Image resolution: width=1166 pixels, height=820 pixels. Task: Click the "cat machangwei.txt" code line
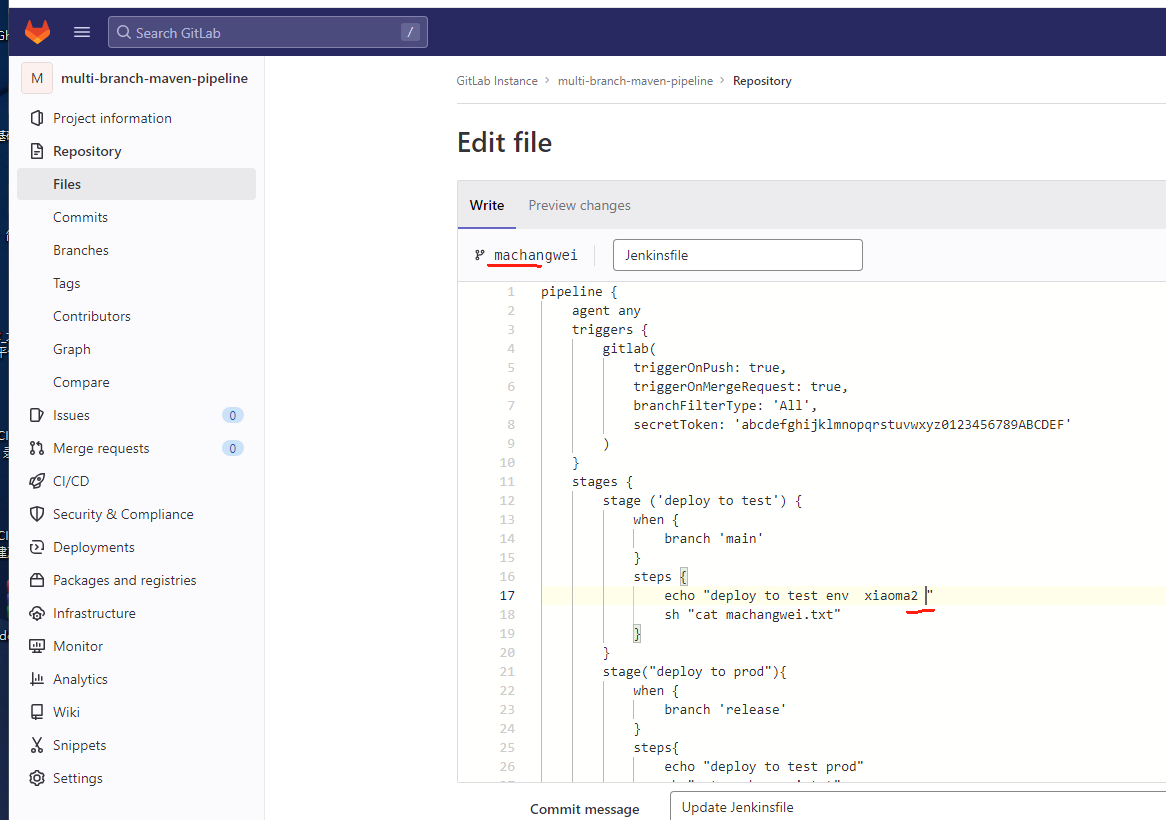click(x=753, y=615)
